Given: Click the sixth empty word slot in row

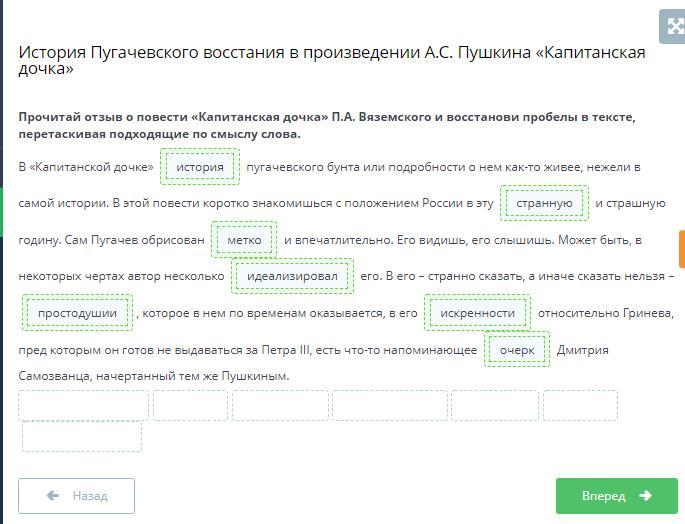Looking at the screenshot, I should coord(580,405).
